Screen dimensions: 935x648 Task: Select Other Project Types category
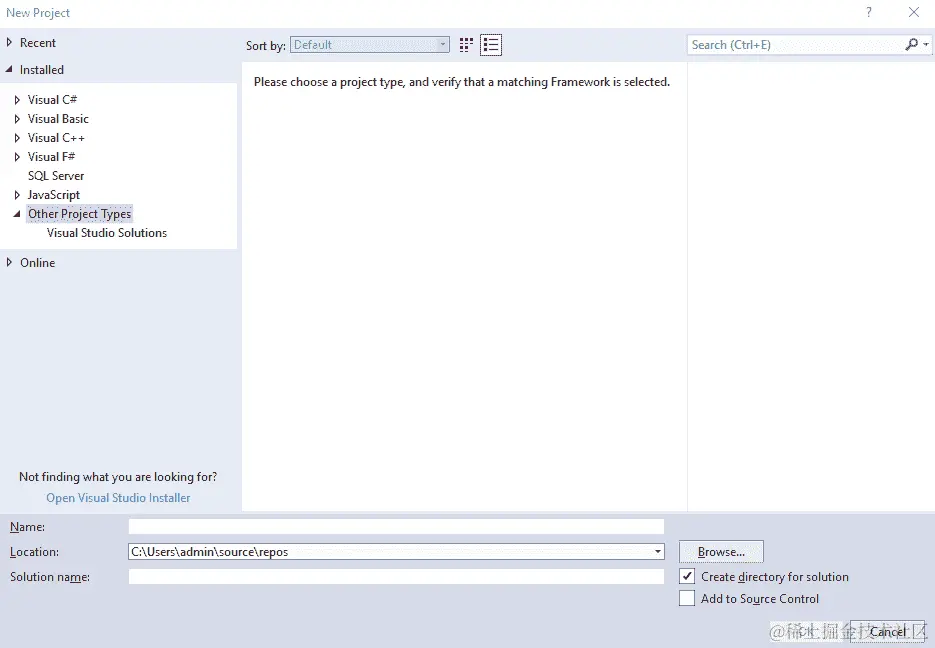pyautogui.click(x=79, y=214)
